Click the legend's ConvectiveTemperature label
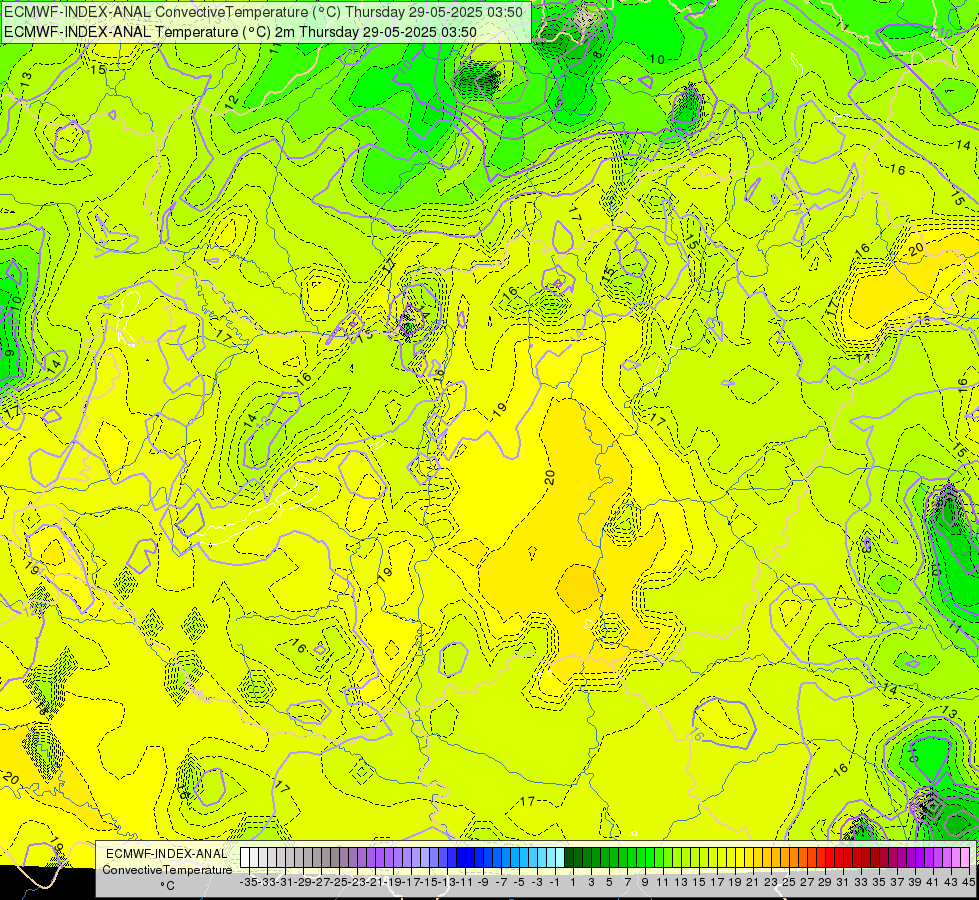Viewport: 979px width, 900px height. [x=167, y=870]
